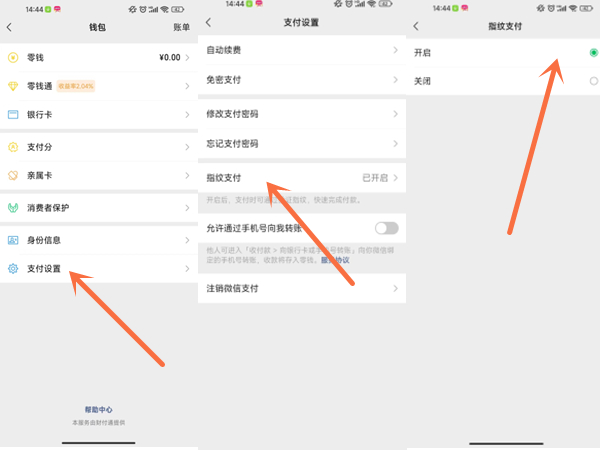
Task: Open the 注销微信支付 row chevron
Action: coord(396,289)
